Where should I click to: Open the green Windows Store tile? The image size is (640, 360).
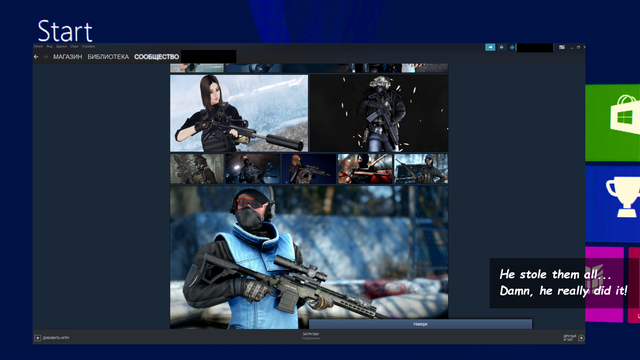[613, 123]
